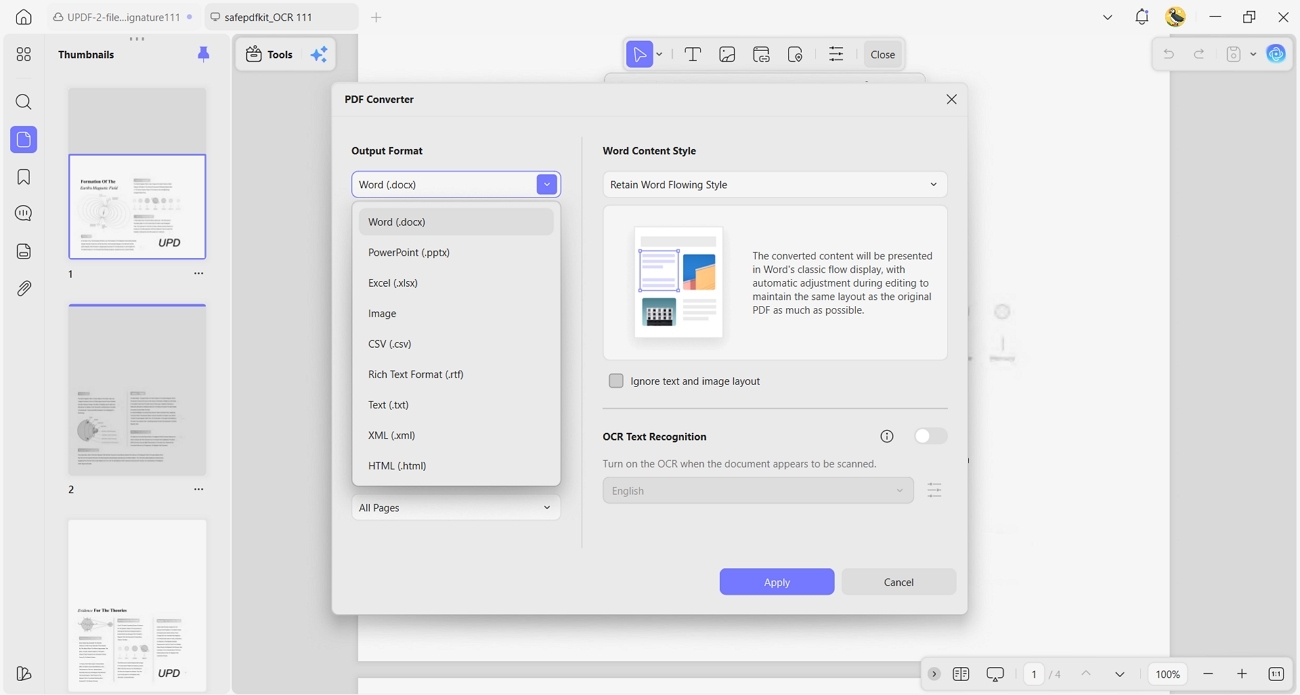Go to next page down arrow
The height and width of the screenshot is (695, 1300).
[1119, 674]
